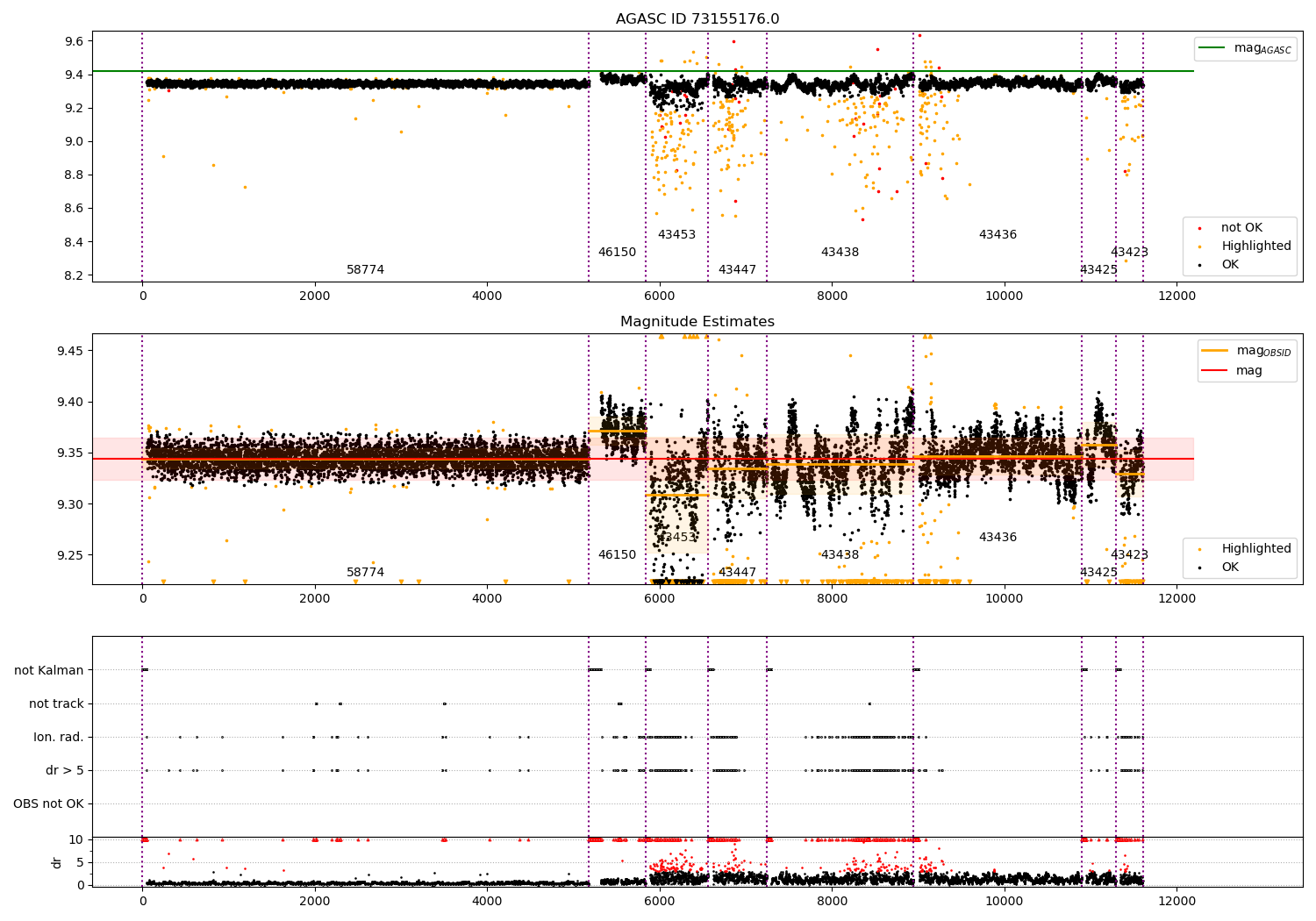The width and height of the screenshot is (1316, 921).
Task: Click 'Highlighted' legend entry in top plot
Action: pyautogui.click(x=1256, y=246)
